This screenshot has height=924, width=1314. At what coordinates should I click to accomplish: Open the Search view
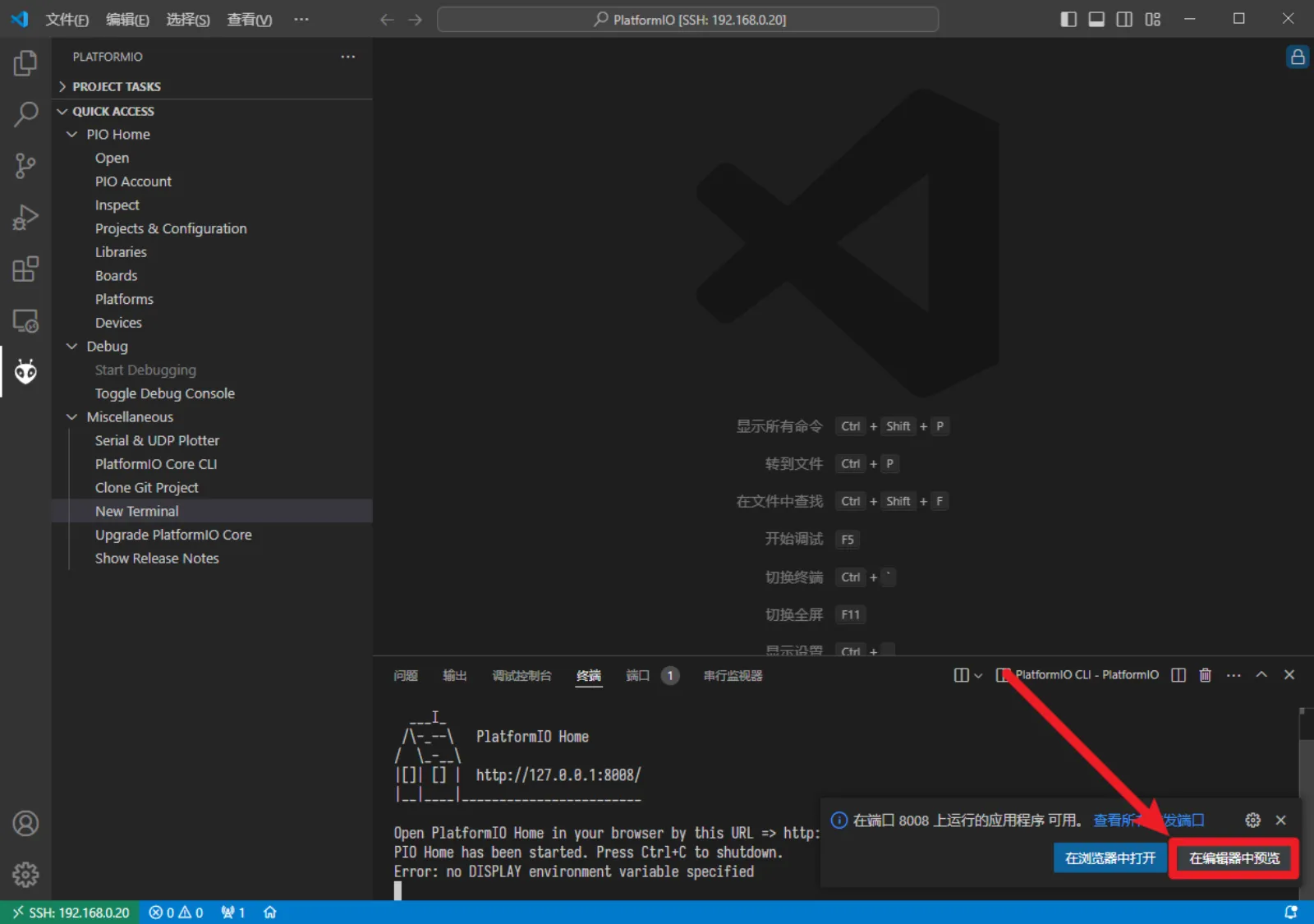[x=25, y=114]
